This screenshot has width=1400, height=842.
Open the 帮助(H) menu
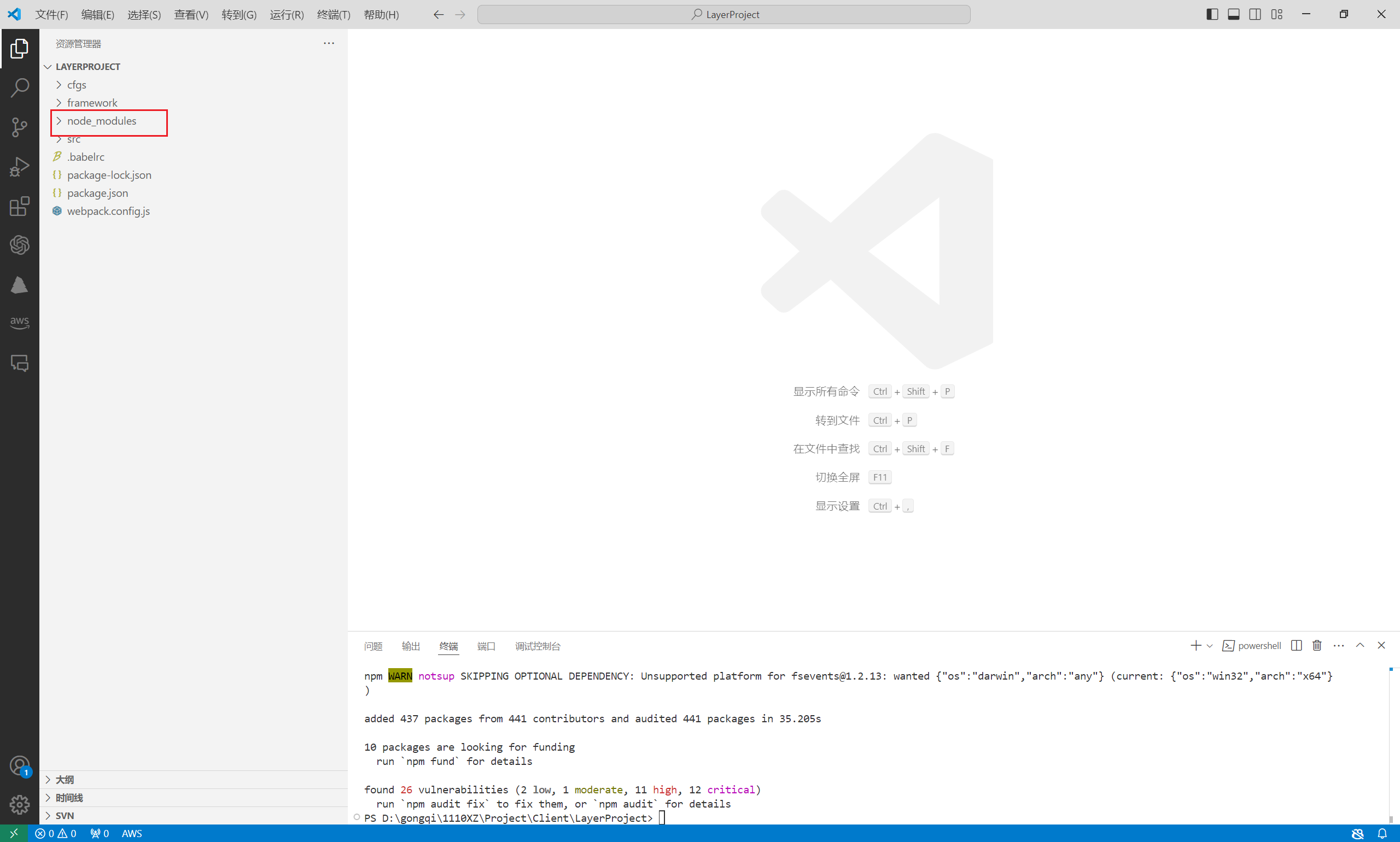click(x=381, y=14)
